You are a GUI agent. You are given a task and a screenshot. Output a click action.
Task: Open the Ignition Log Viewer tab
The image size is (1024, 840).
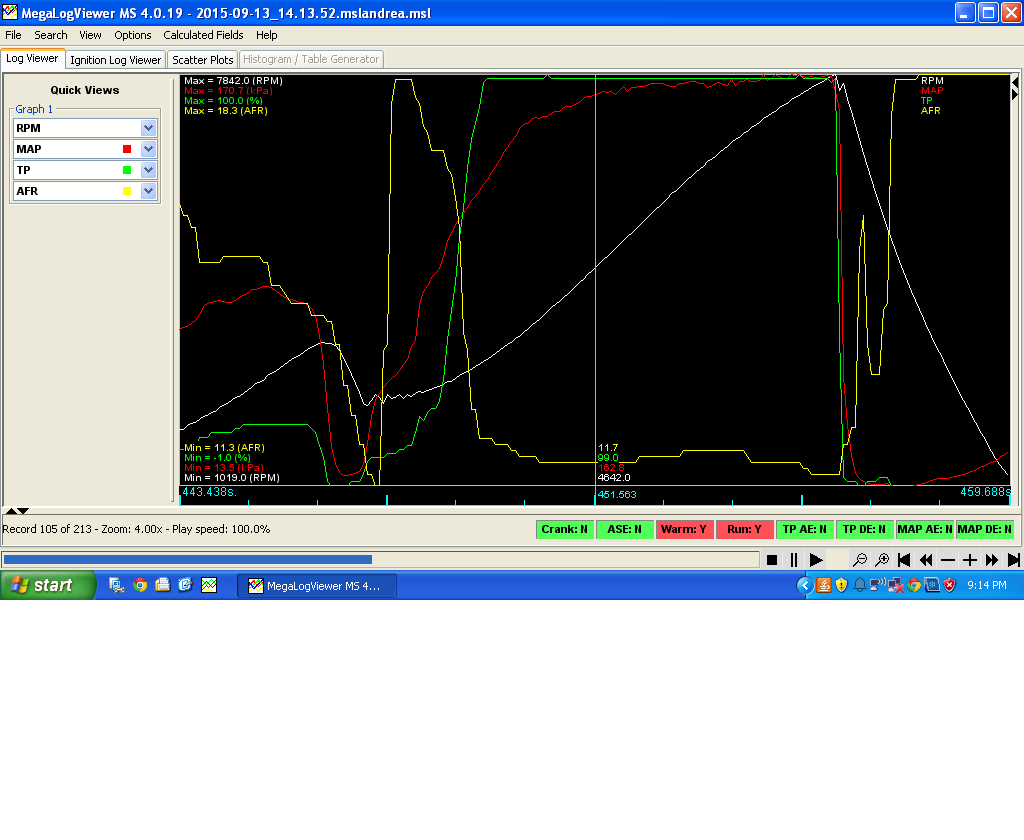click(115, 60)
